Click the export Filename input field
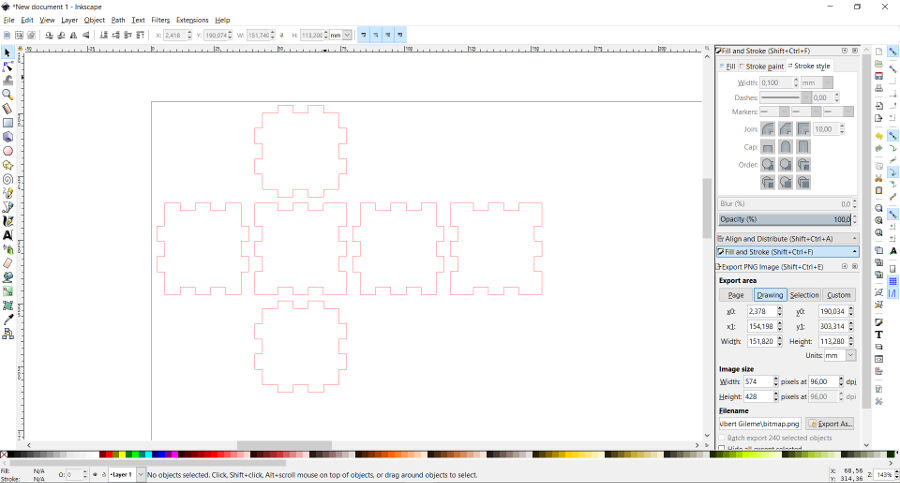 [760, 424]
